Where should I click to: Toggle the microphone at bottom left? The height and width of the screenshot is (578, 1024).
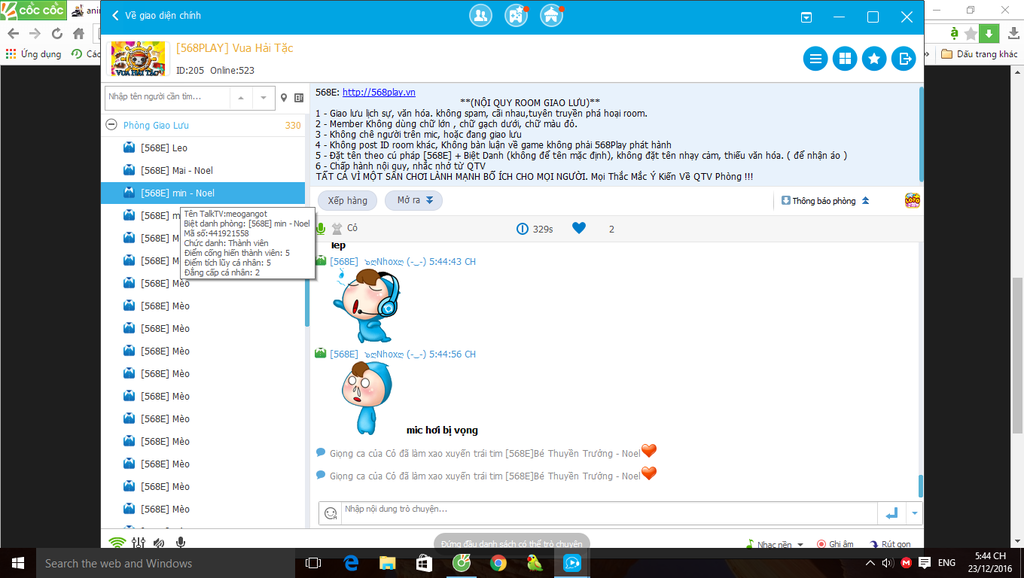click(x=181, y=542)
